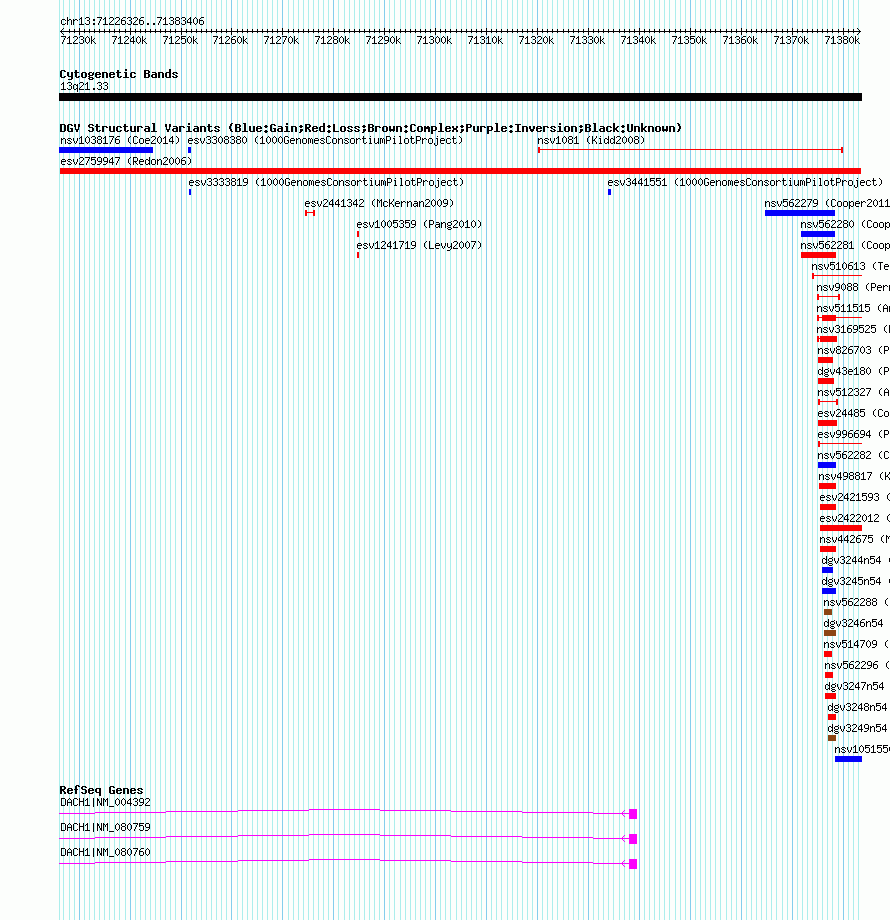Open variant esv24485 label
The image size is (890, 920).
coord(854,414)
